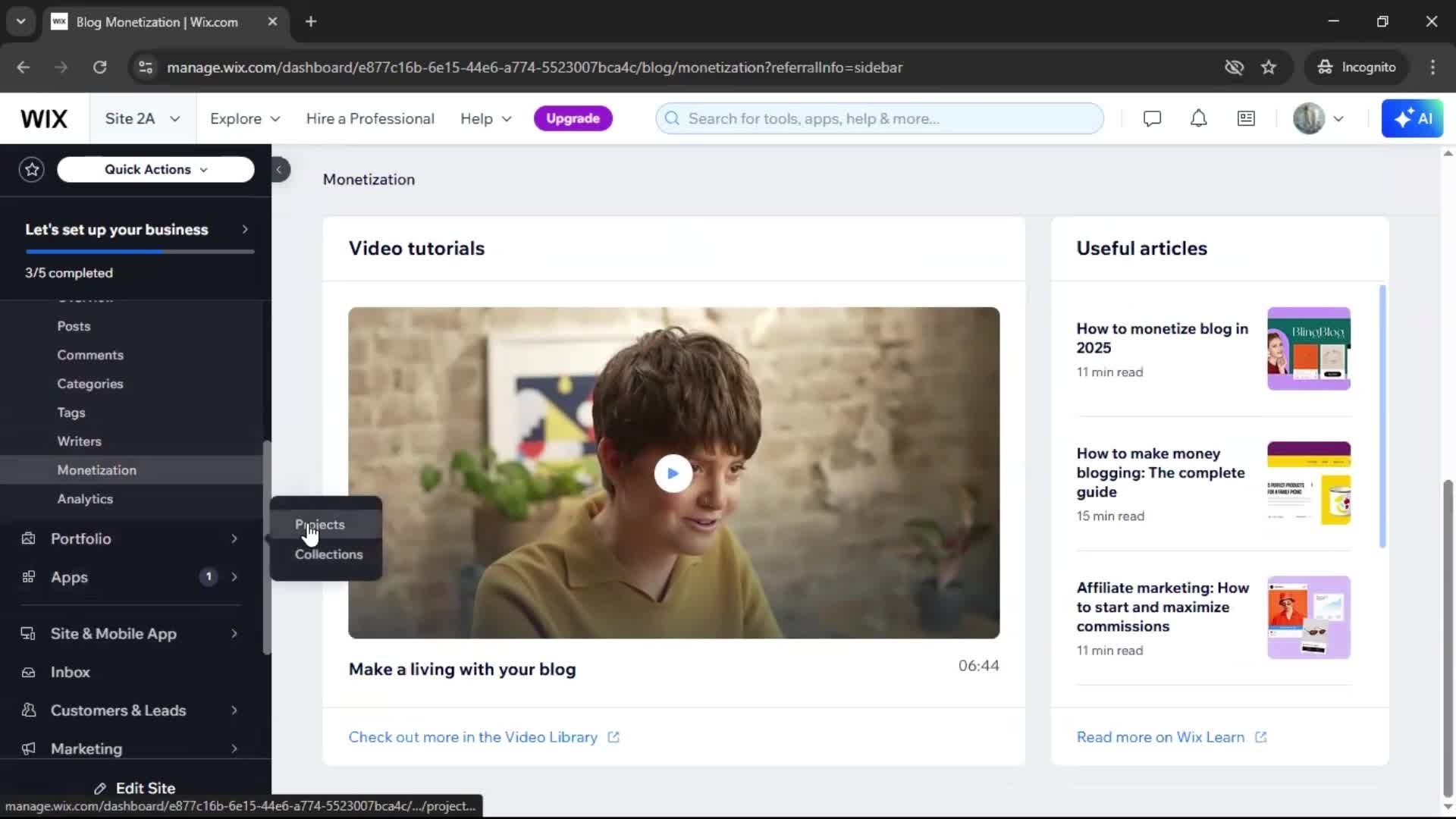Focus the search for tools field
This screenshot has height=819, width=1456.
(880, 118)
